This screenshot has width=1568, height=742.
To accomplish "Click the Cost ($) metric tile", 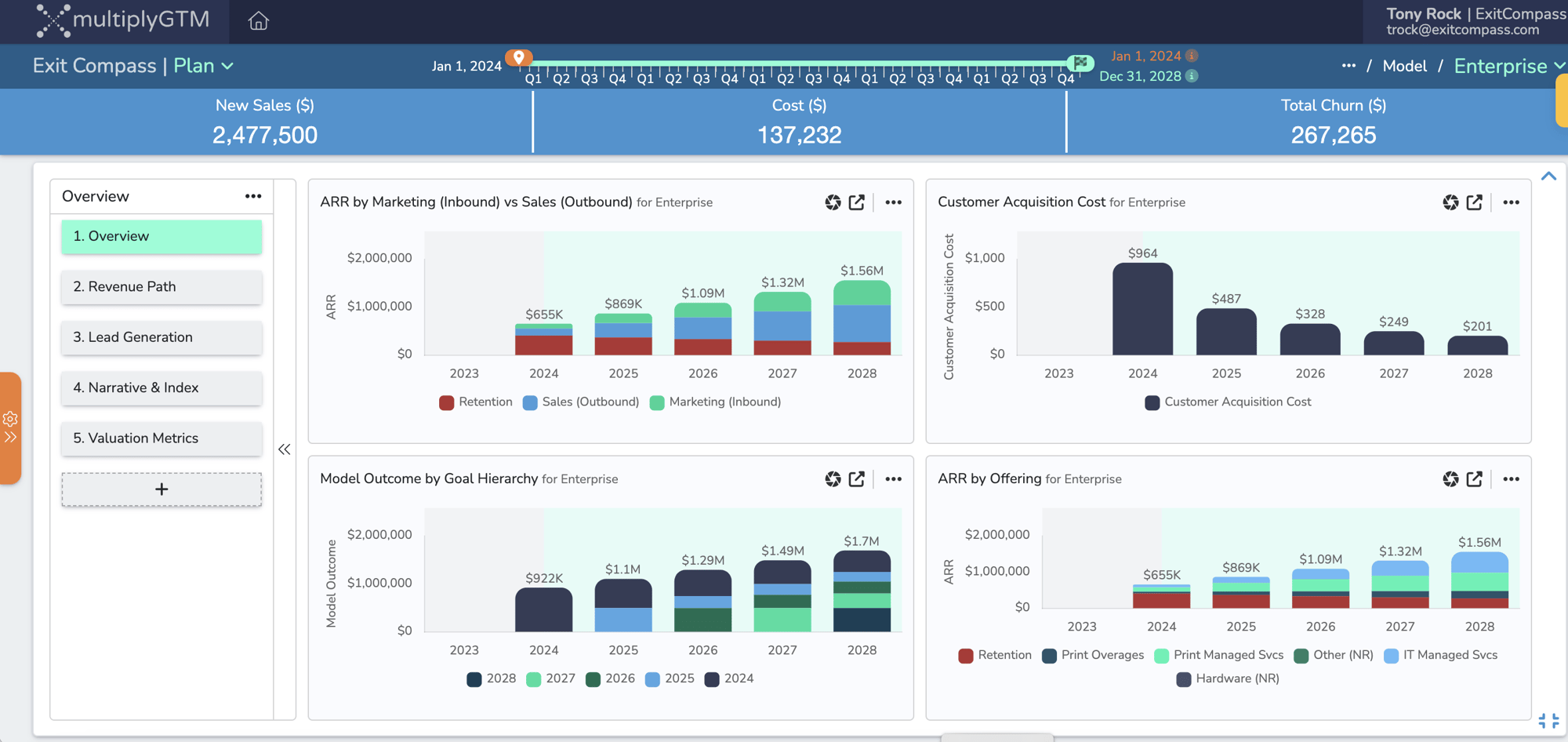I will pos(799,122).
